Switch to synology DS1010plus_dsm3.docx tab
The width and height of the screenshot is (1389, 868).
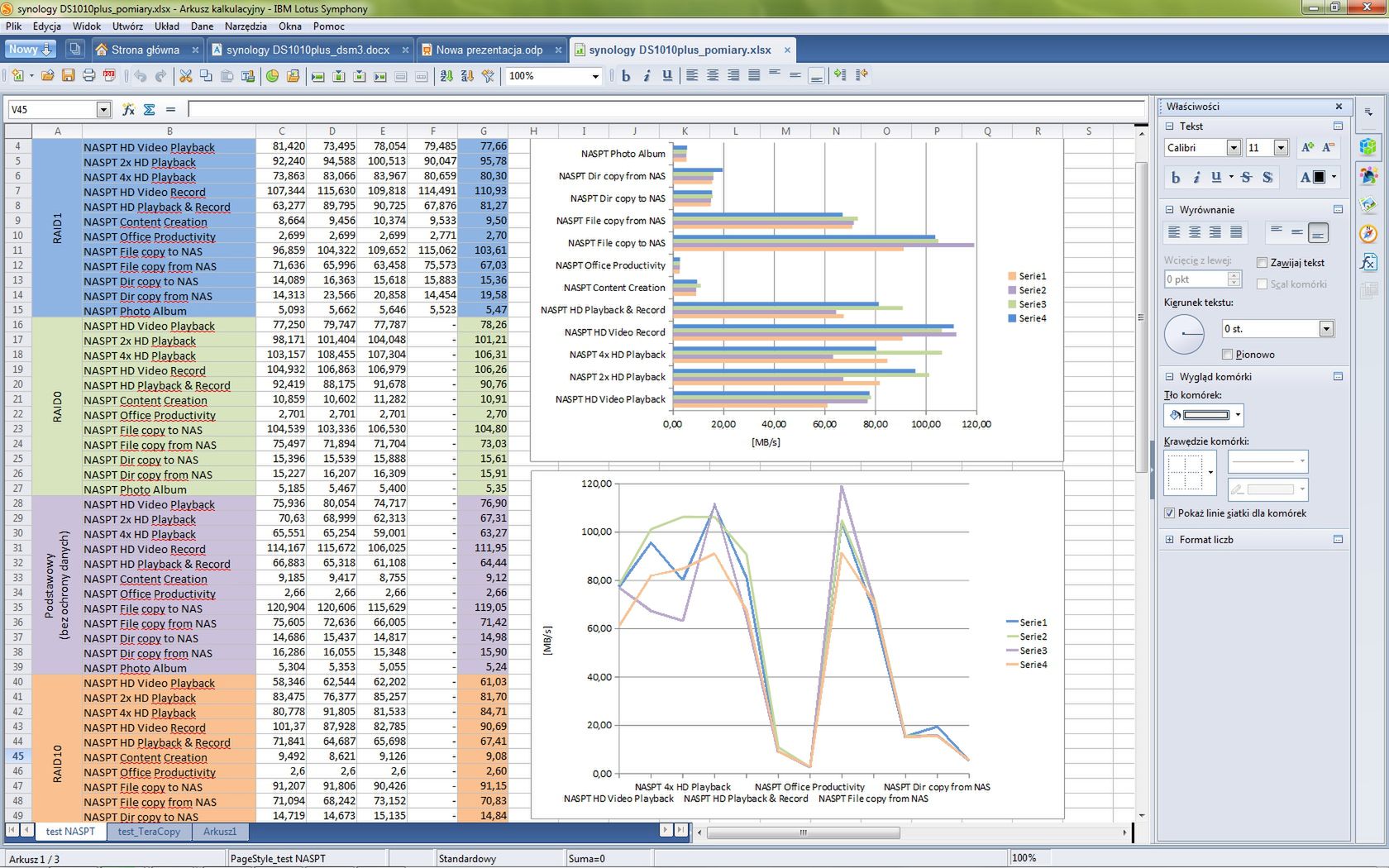click(308, 50)
